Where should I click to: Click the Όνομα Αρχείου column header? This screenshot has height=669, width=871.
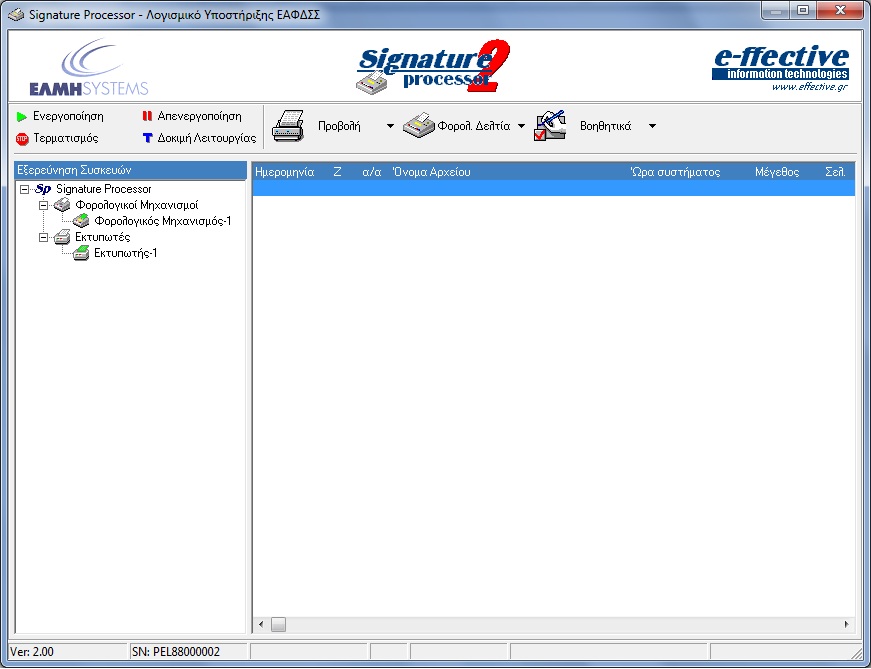click(x=432, y=172)
